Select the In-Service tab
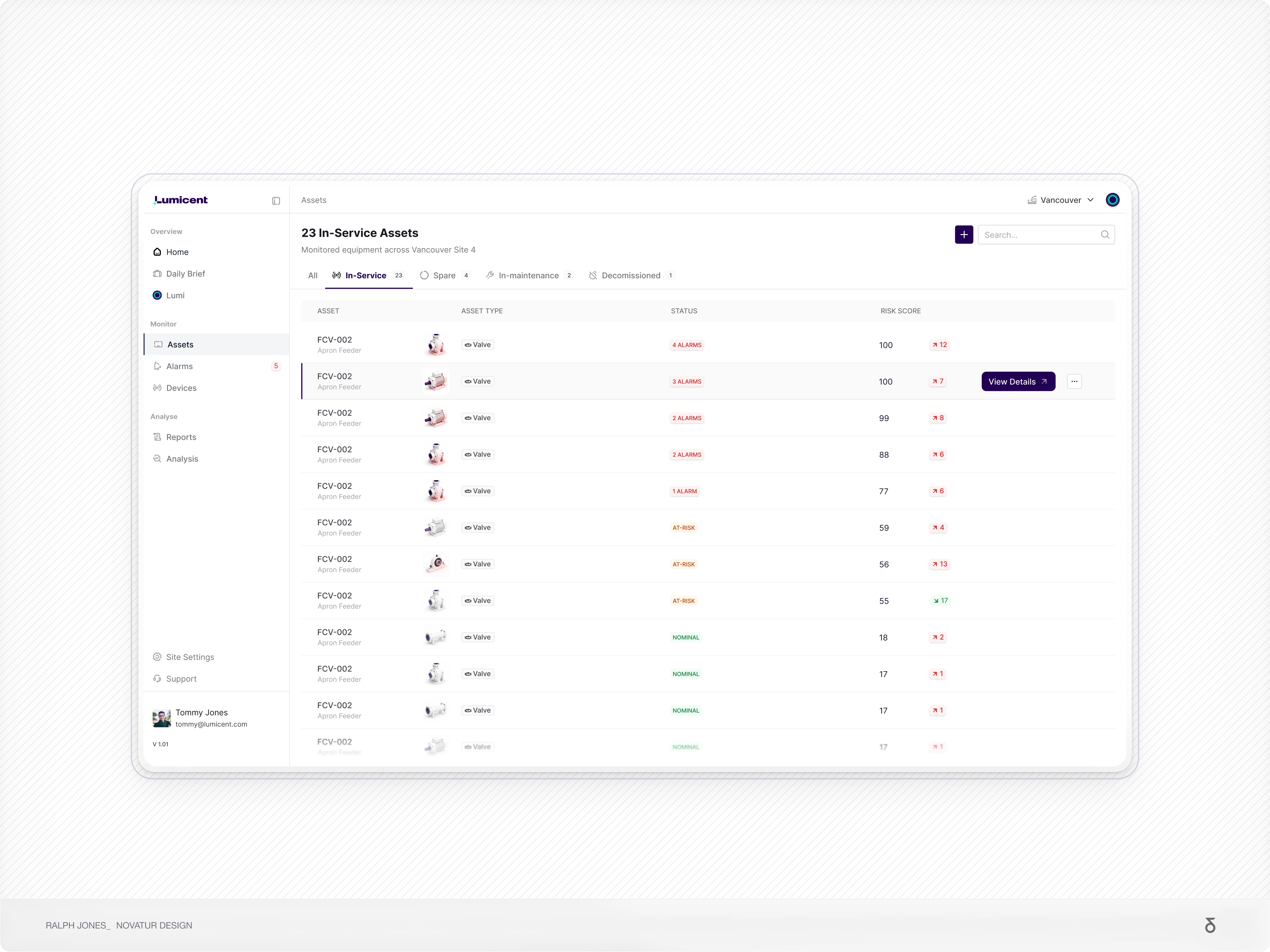 (369, 275)
